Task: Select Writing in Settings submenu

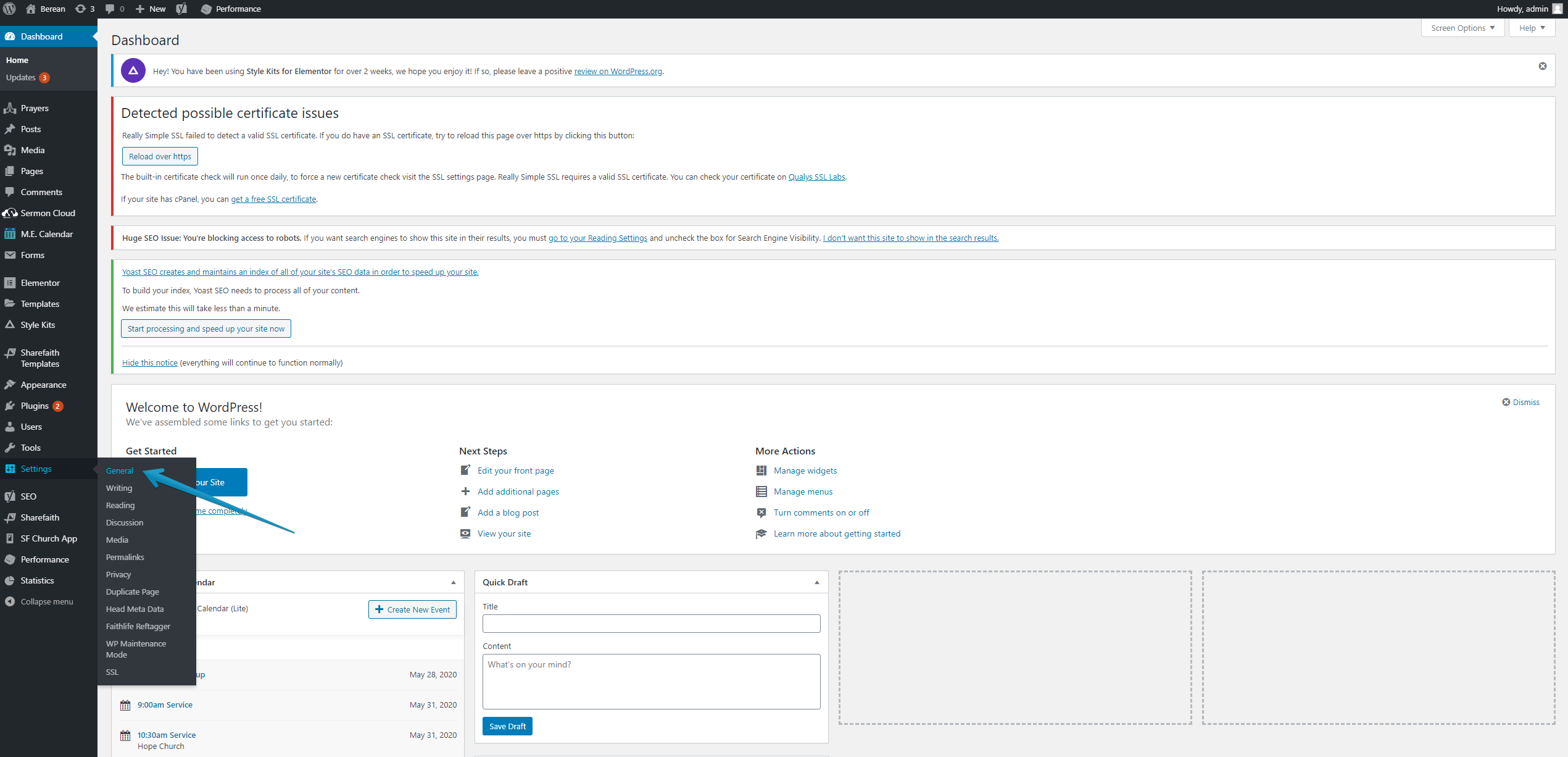Action: [119, 488]
